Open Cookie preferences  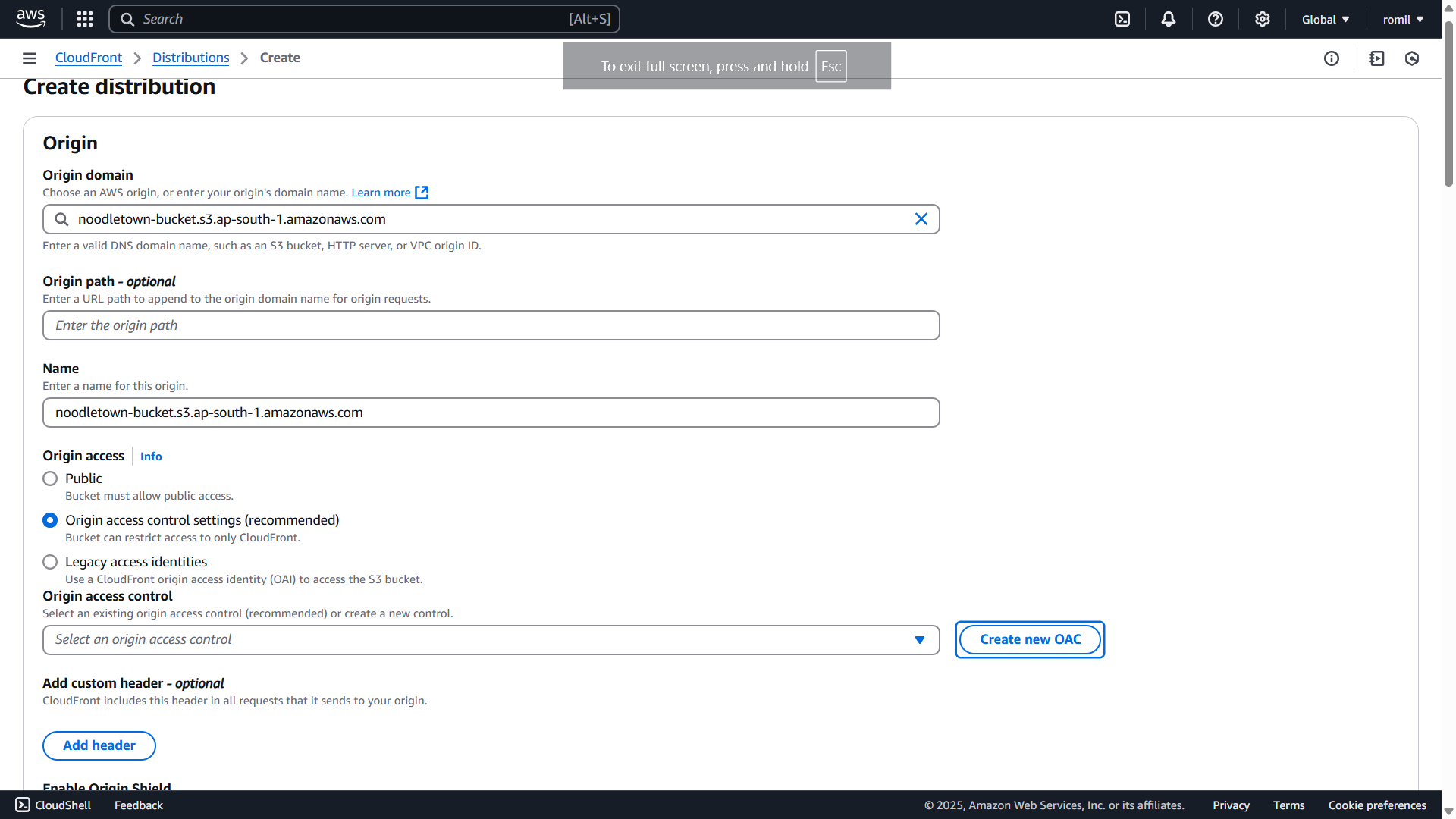(x=1377, y=805)
